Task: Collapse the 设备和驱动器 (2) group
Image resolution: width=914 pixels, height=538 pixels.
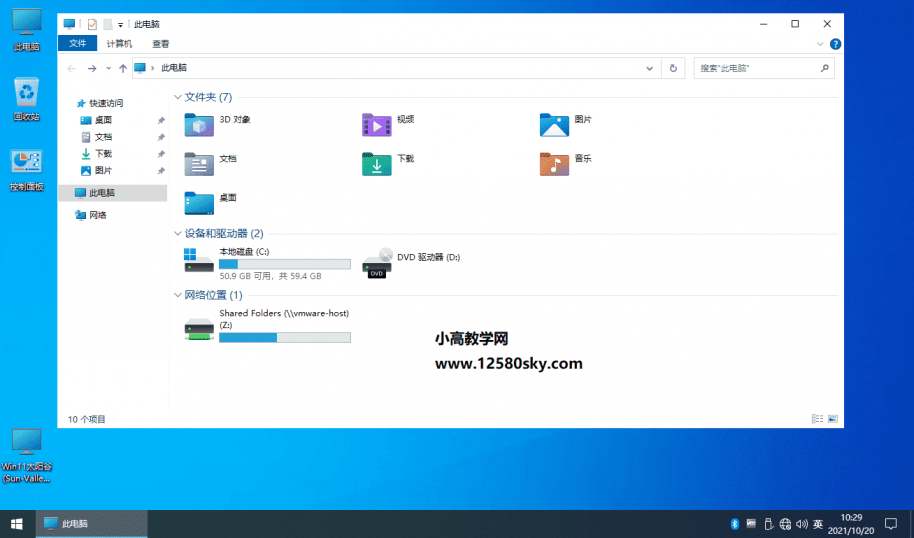Action: point(178,234)
